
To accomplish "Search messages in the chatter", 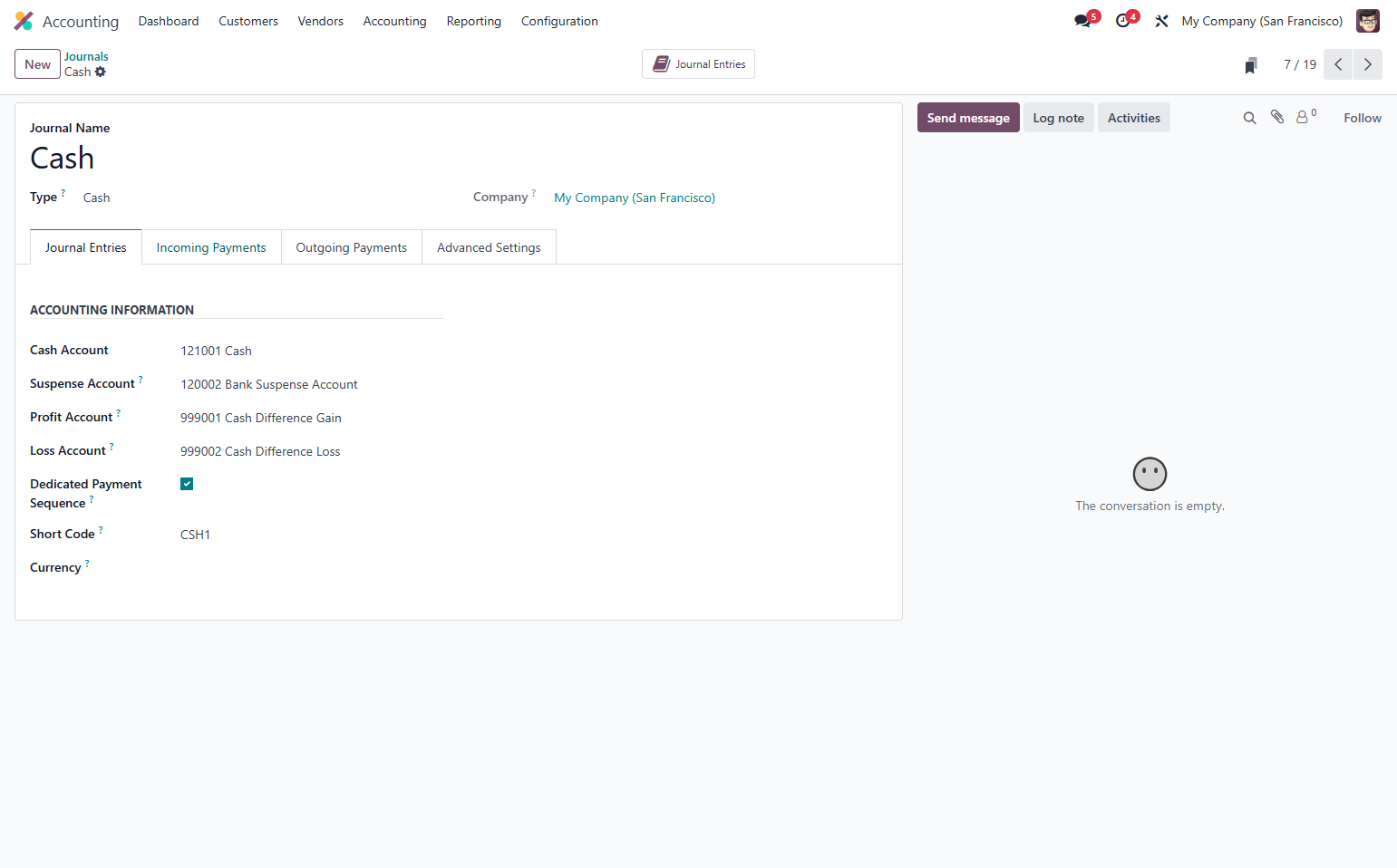I will (1249, 118).
